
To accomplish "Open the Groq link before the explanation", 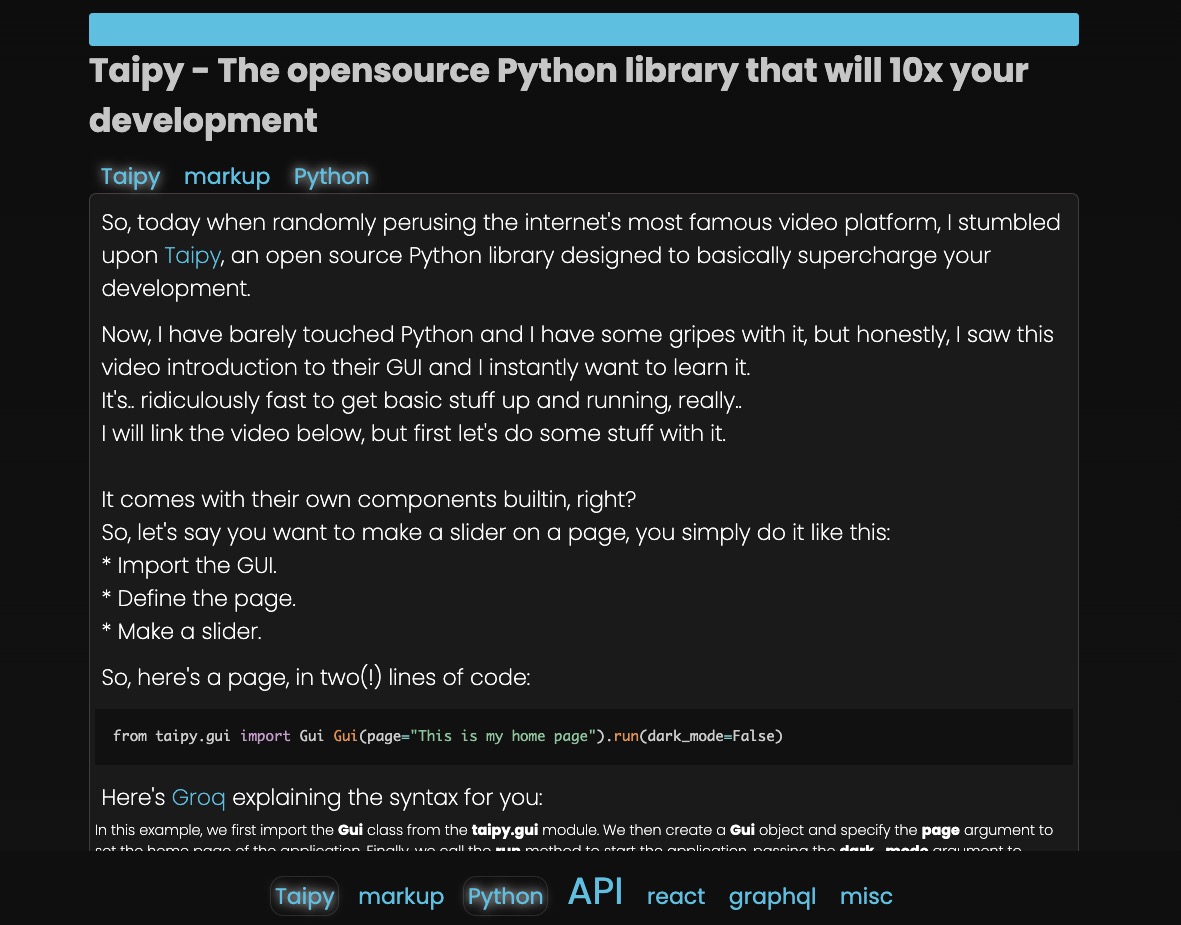I will coord(198,797).
